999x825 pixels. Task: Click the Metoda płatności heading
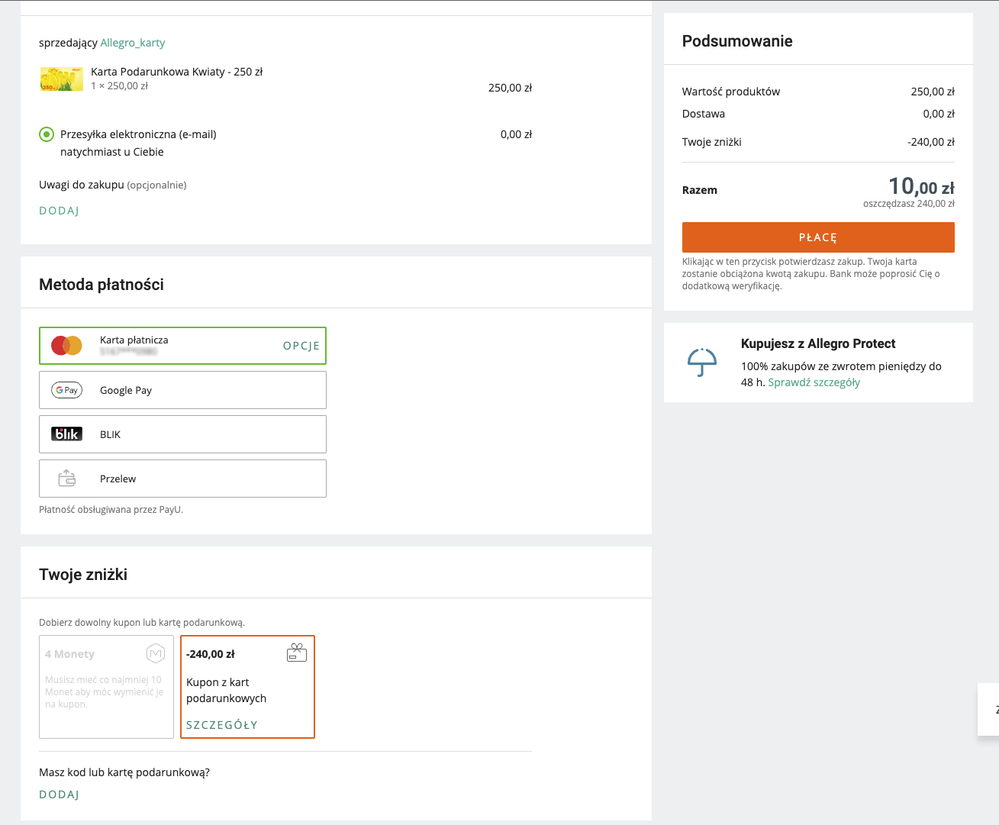(101, 285)
